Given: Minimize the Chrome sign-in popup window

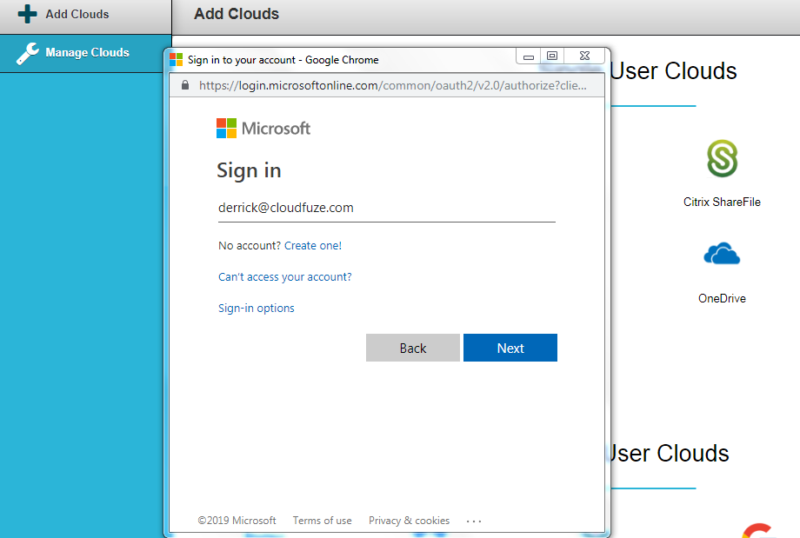Looking at the screenshot, I should point(529,56).
